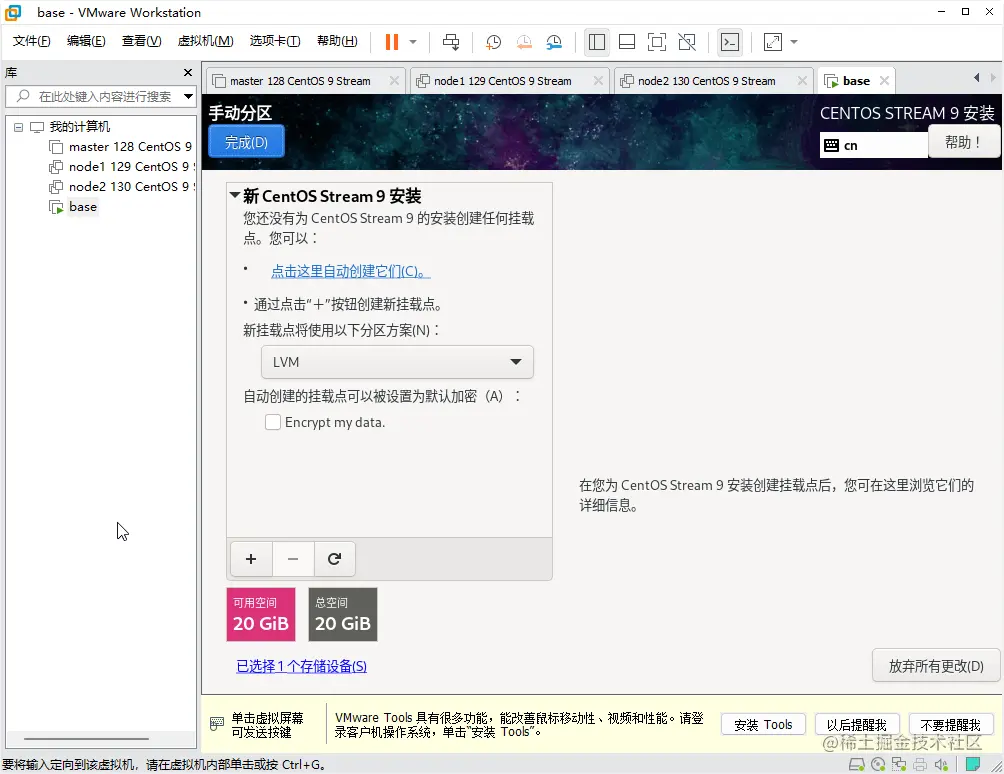Viewport: 1004px width, 774px height.
Task: Open 已选择 1 个存储设备(S) link
Action: pos(302,666)
